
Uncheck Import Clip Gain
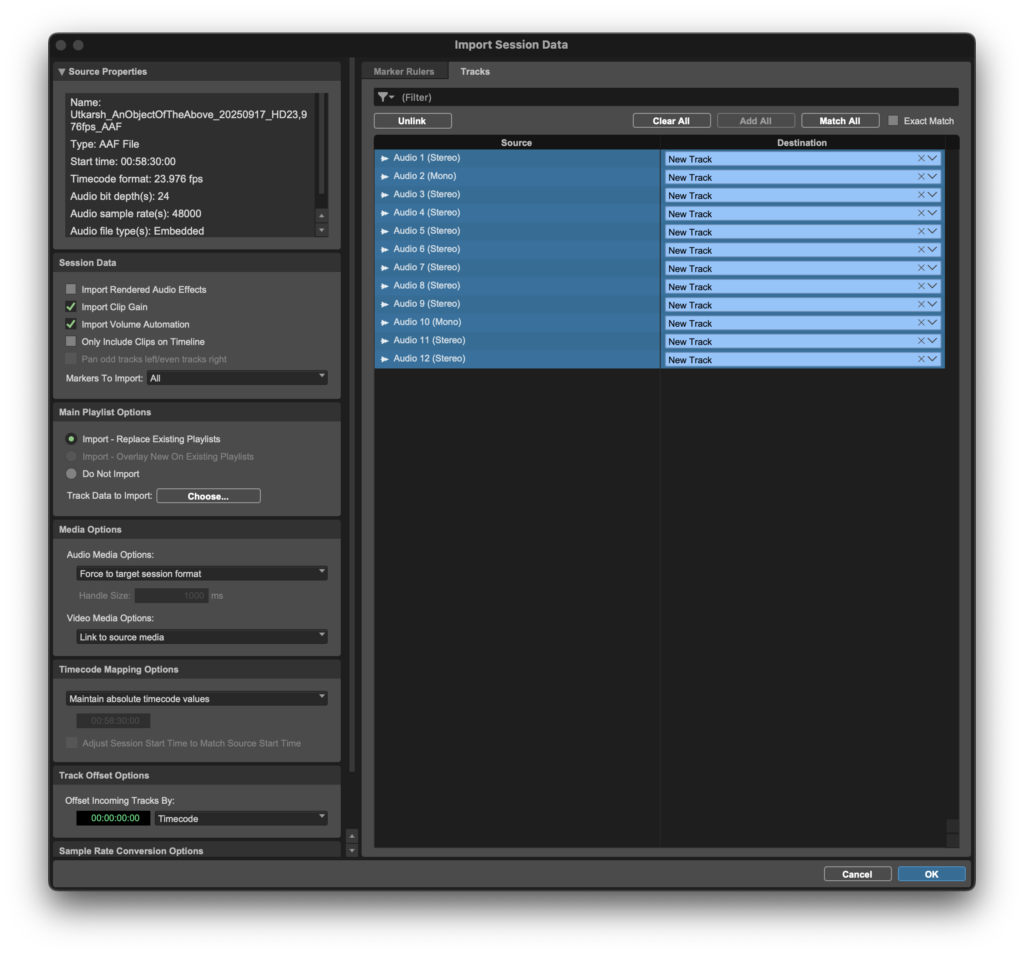(x=71, y=307)
